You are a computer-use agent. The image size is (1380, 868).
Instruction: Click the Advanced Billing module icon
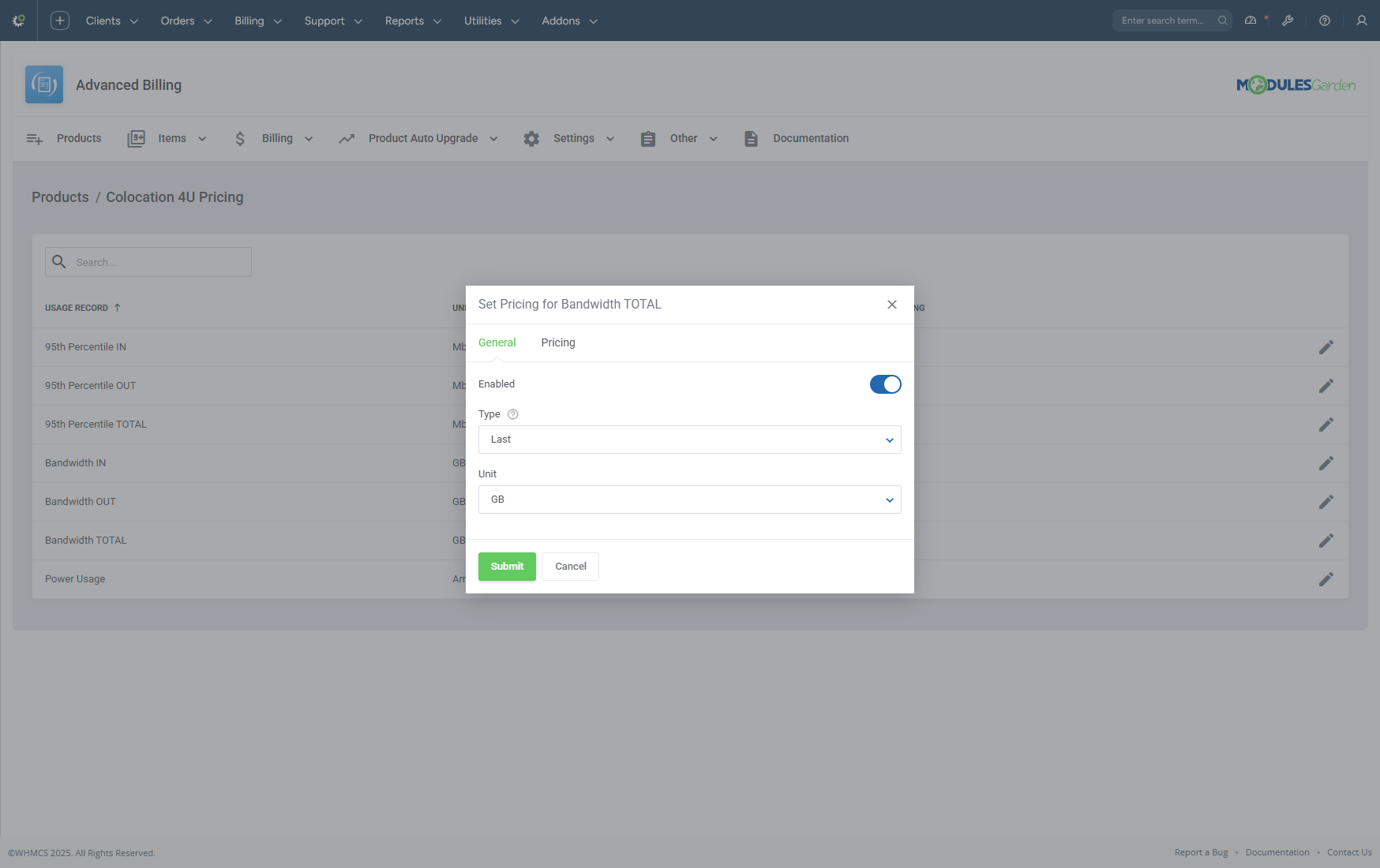(44, 84)
